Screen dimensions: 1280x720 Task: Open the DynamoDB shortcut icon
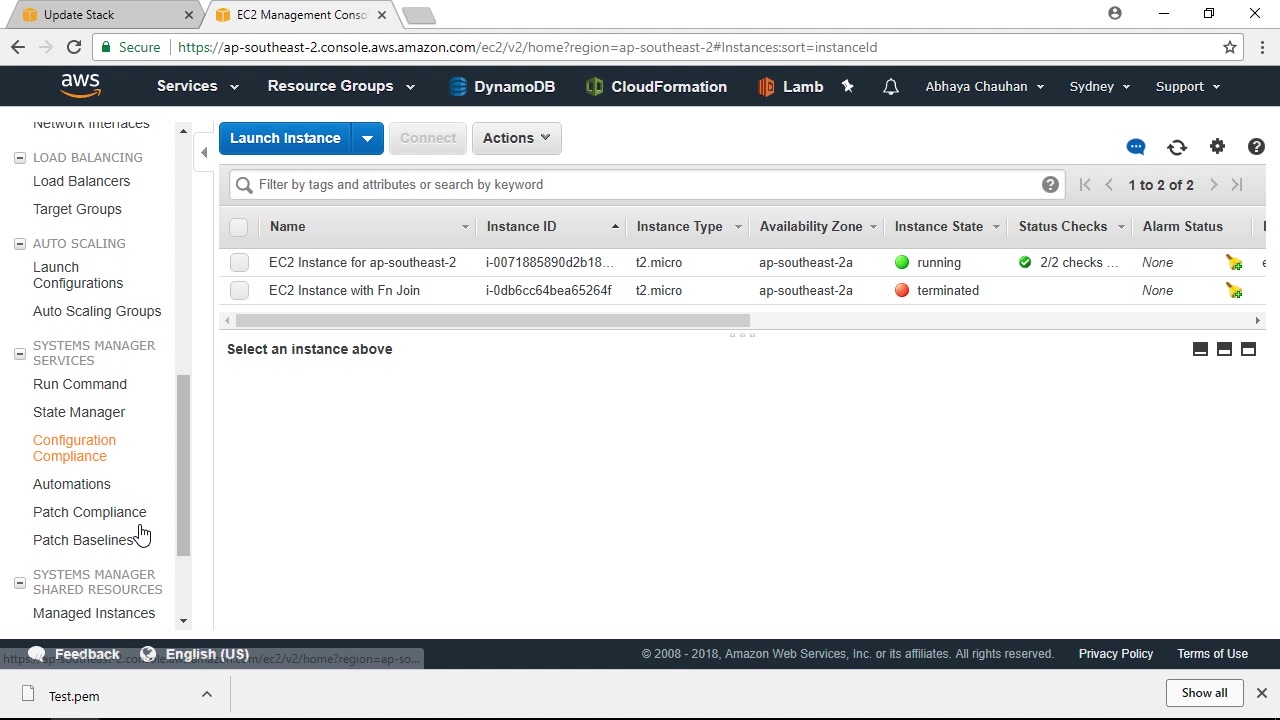(458, 87)
